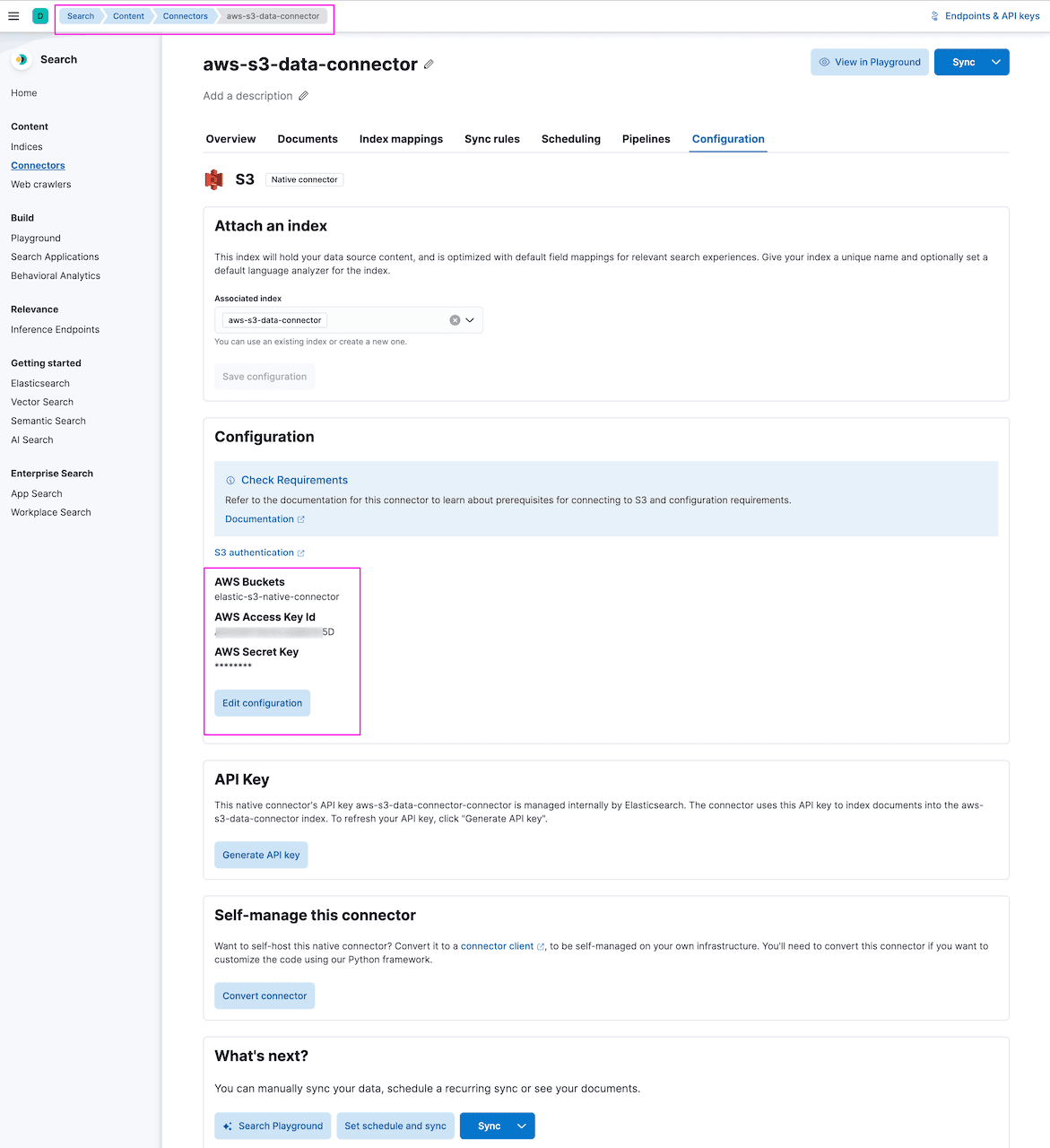Viewport: 1050px width, 1148px height.
Task: Go to Web crawlers in sidebar
Action: coord(40,185)
